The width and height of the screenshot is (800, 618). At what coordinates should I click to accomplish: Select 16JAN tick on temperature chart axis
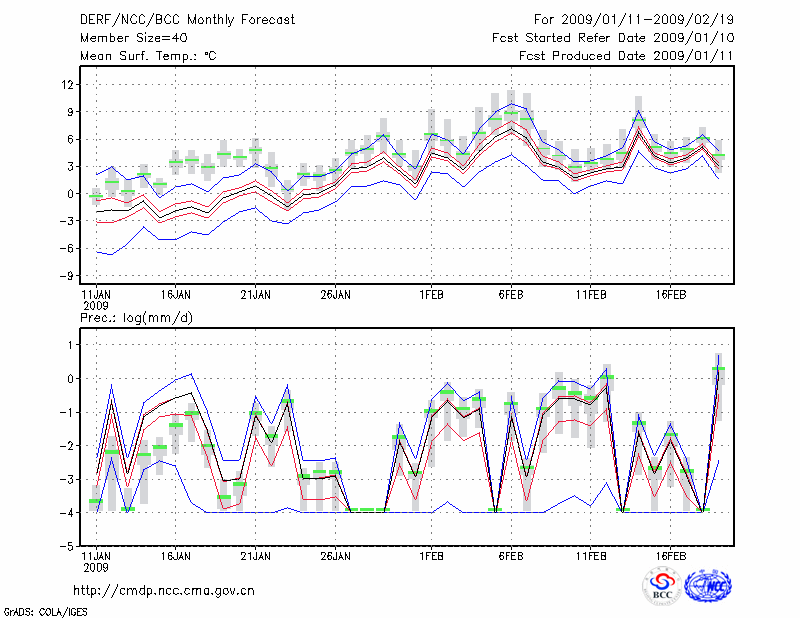[176, 294]
